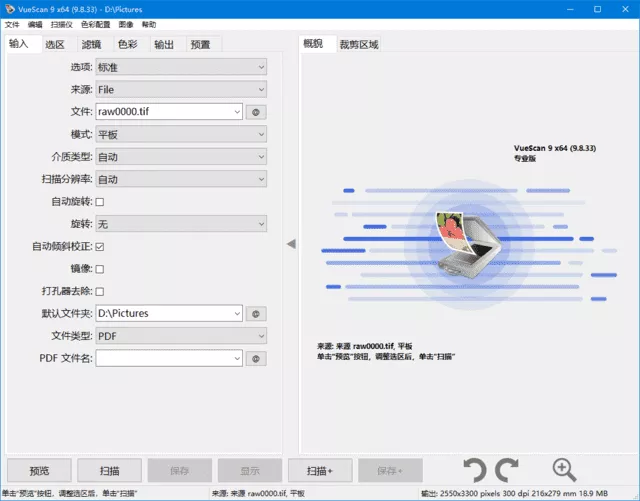The height and width of the screenshot is (501, 640).
Task: Click browse icon next to D:\Pictures folder field
Action: click(x=257, y=314)
